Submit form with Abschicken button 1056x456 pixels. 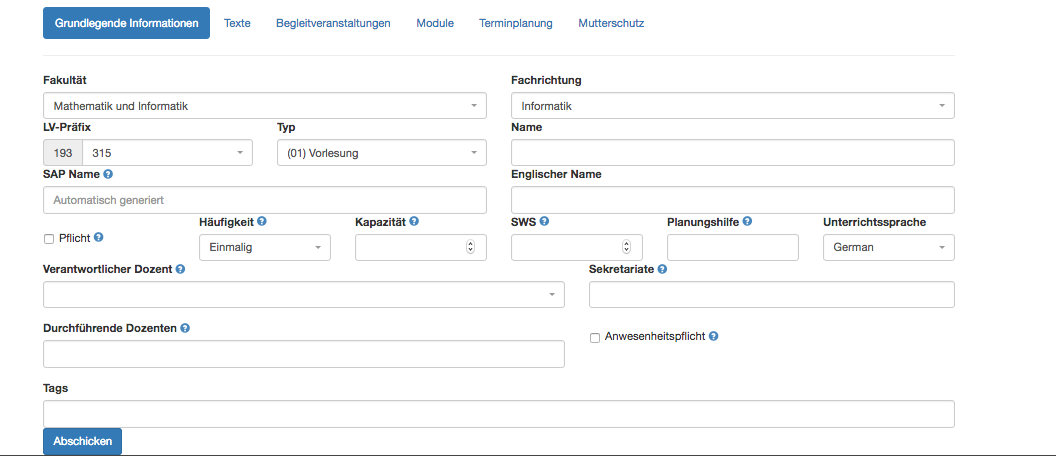[x=82, y=441]
